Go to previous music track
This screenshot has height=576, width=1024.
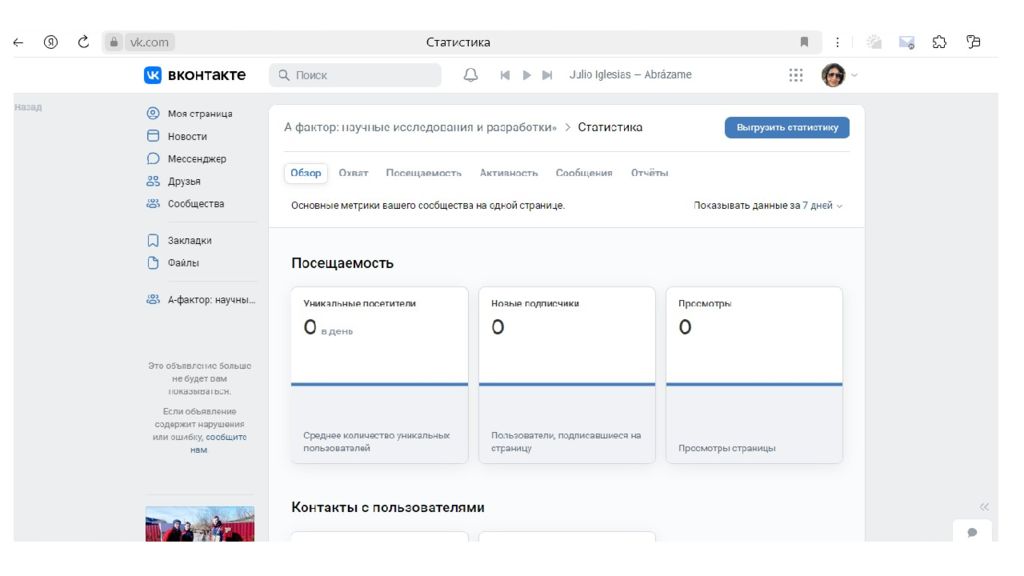[x=505, y=75]
